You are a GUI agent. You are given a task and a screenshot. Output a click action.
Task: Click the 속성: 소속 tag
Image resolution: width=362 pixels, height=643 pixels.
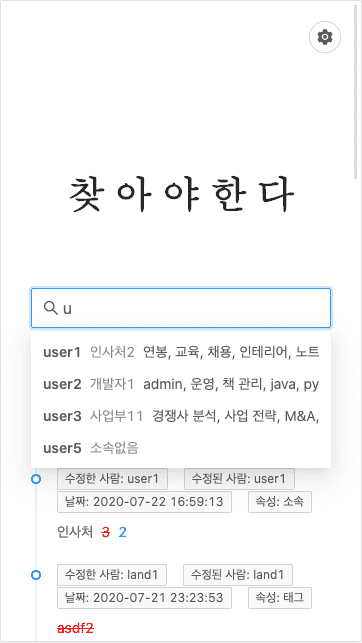[280, 502]
